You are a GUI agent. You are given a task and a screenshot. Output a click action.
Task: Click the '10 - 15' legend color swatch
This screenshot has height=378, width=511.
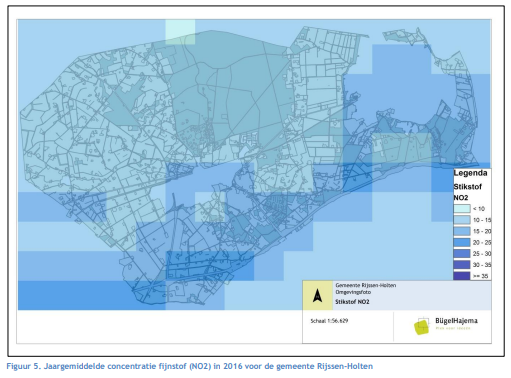point(462,220)
